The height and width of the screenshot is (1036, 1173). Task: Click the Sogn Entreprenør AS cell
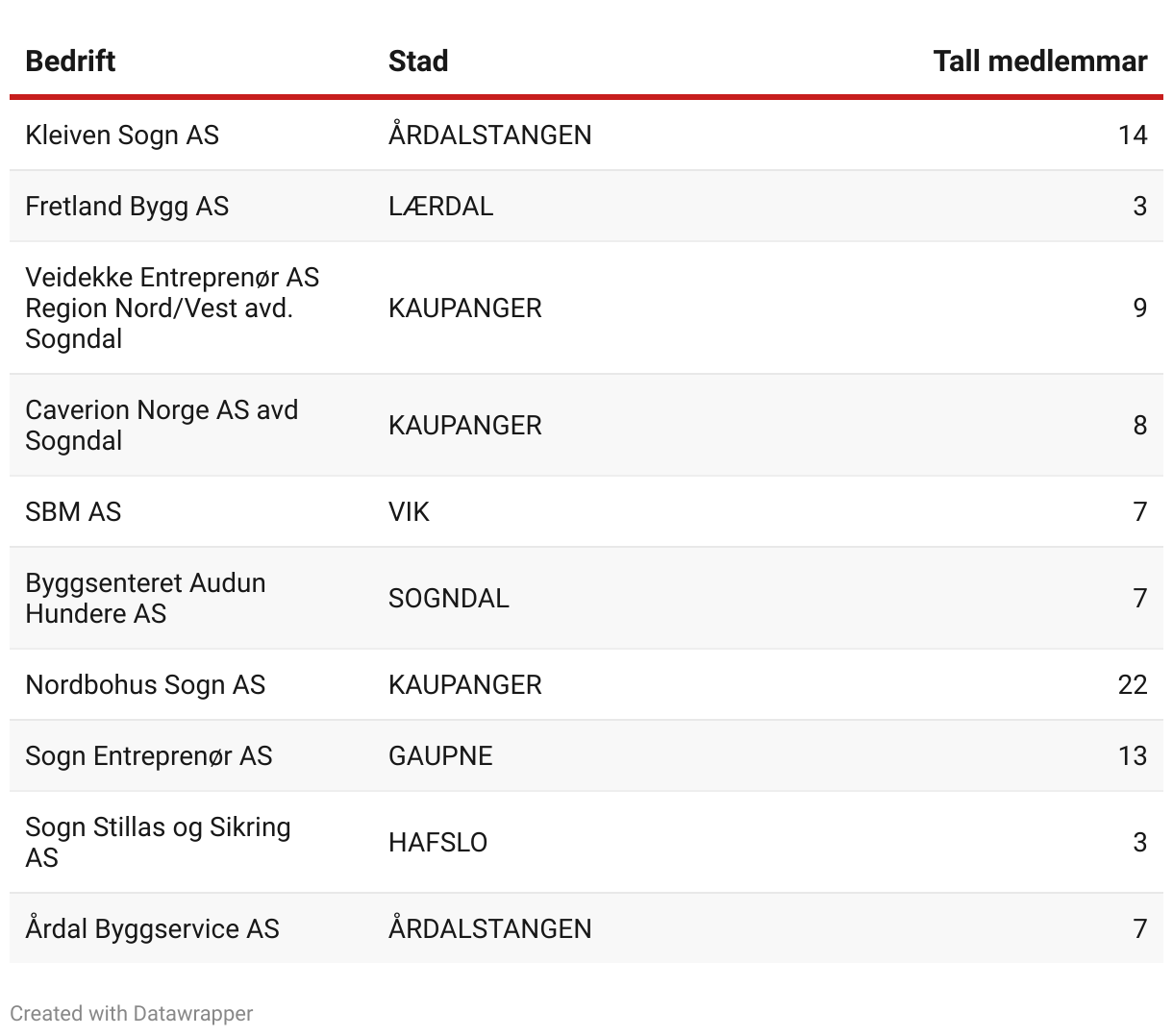click(x=149, y=755)
